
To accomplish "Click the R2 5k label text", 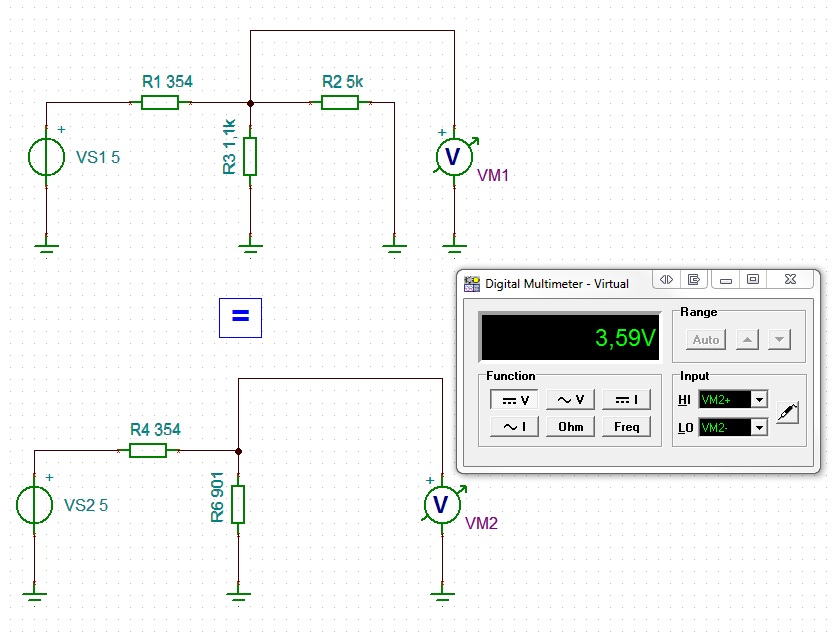I will [343, 81].
